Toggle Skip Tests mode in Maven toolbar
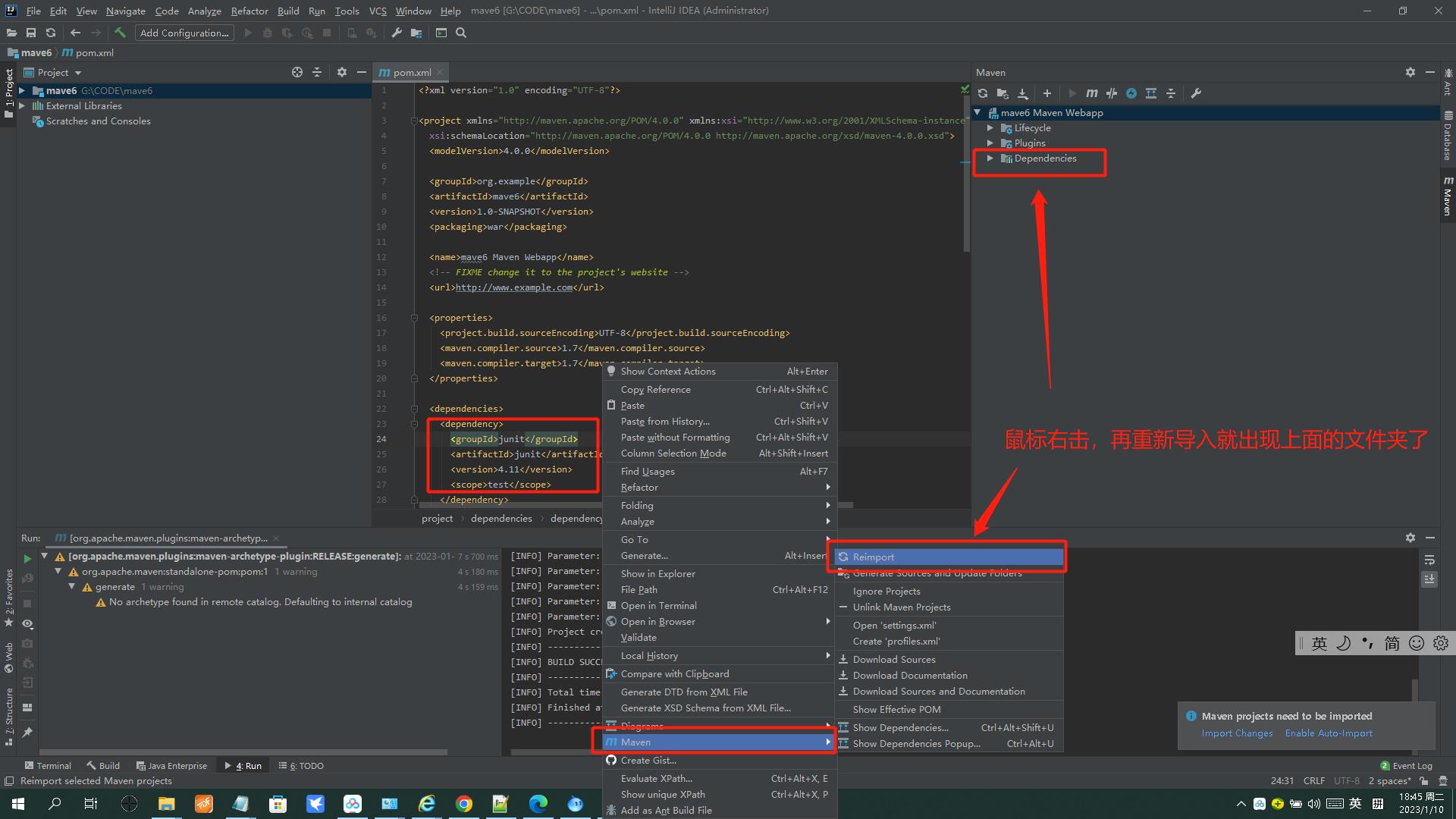 1131,93
